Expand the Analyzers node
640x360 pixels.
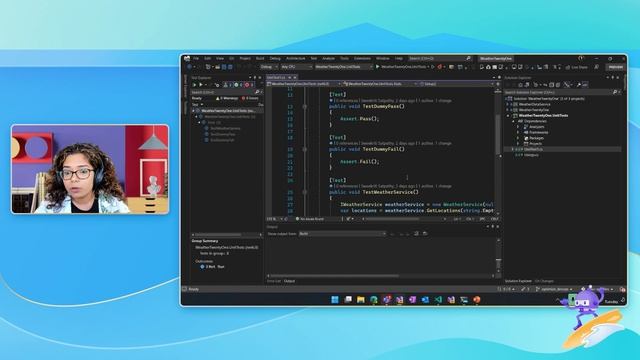click(x=518, y=127)
